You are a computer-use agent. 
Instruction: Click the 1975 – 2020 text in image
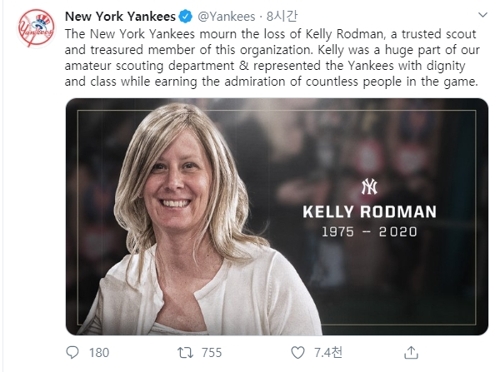(369, 232)
